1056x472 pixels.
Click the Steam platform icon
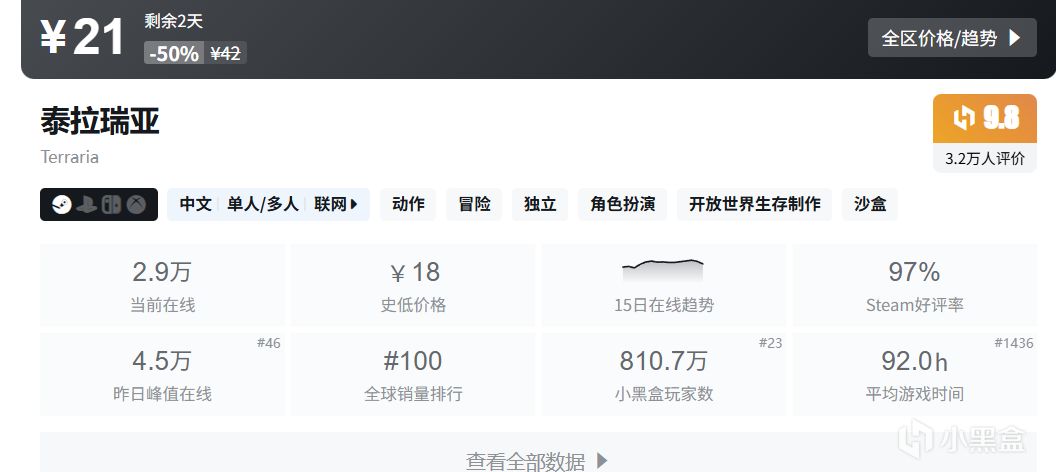[62, 205]
